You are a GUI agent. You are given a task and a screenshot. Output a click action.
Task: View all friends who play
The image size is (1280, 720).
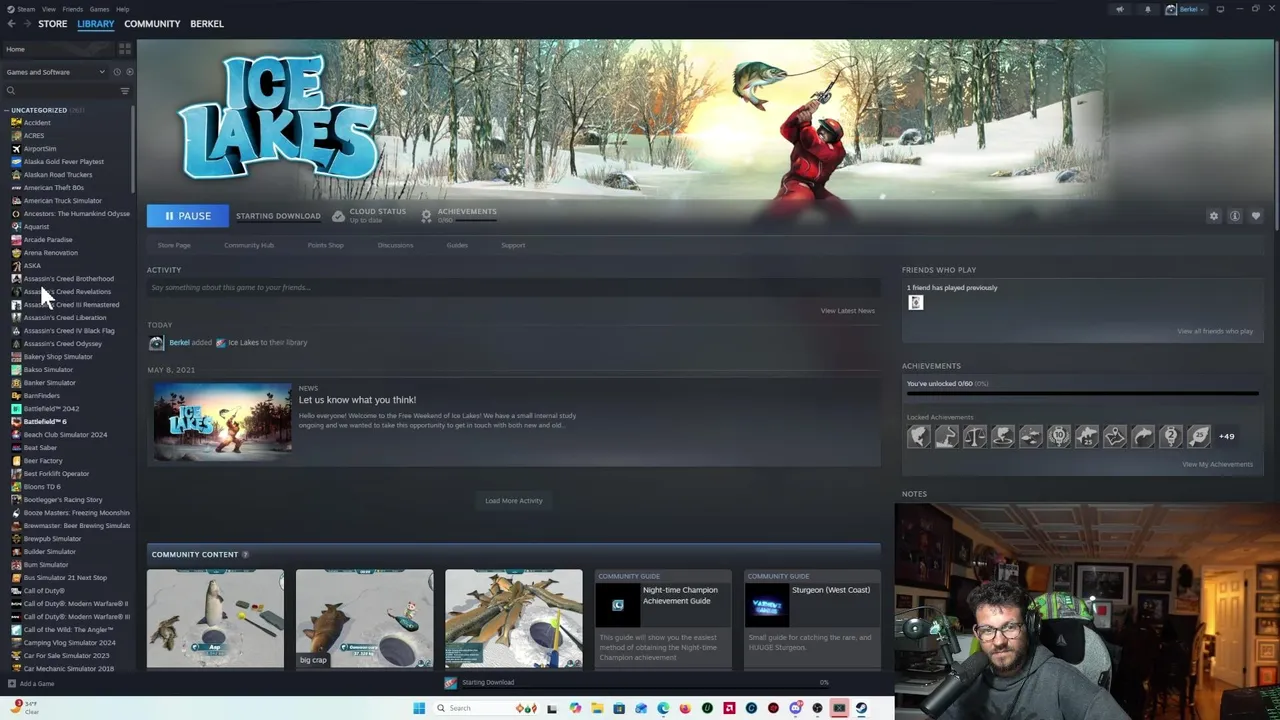(x=1215, y=331)
